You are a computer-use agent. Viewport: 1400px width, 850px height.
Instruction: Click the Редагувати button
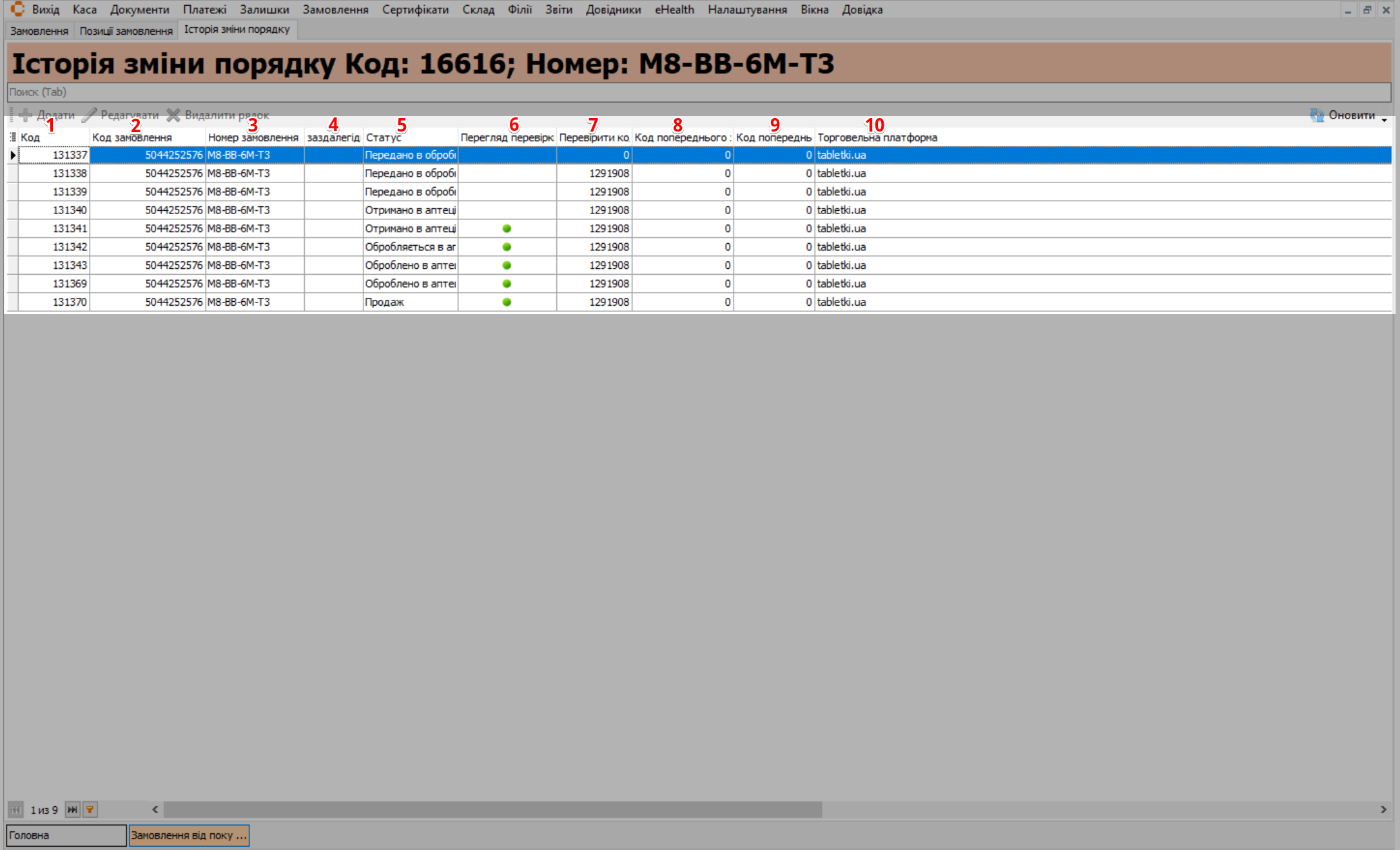click(121, 115)
